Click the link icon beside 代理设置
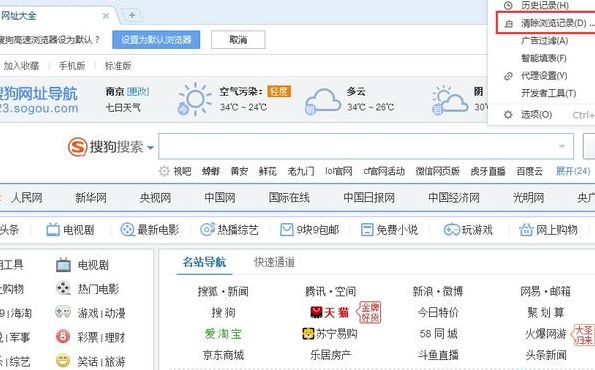Screen dimensions: 595x370 tap(508, 76)
